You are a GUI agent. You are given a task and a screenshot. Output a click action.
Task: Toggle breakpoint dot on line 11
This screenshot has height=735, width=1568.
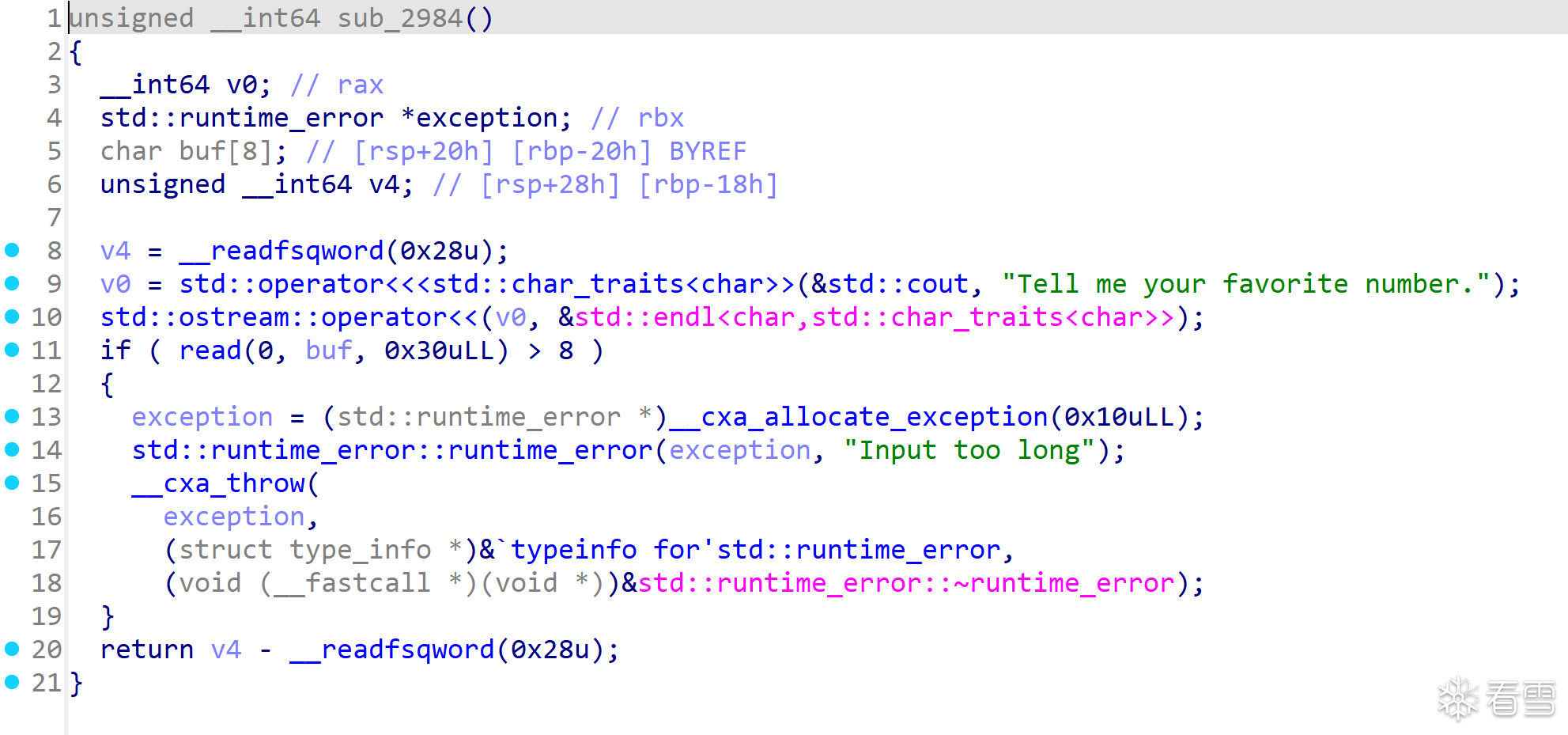pyautogui.click(x=12, y=350)
